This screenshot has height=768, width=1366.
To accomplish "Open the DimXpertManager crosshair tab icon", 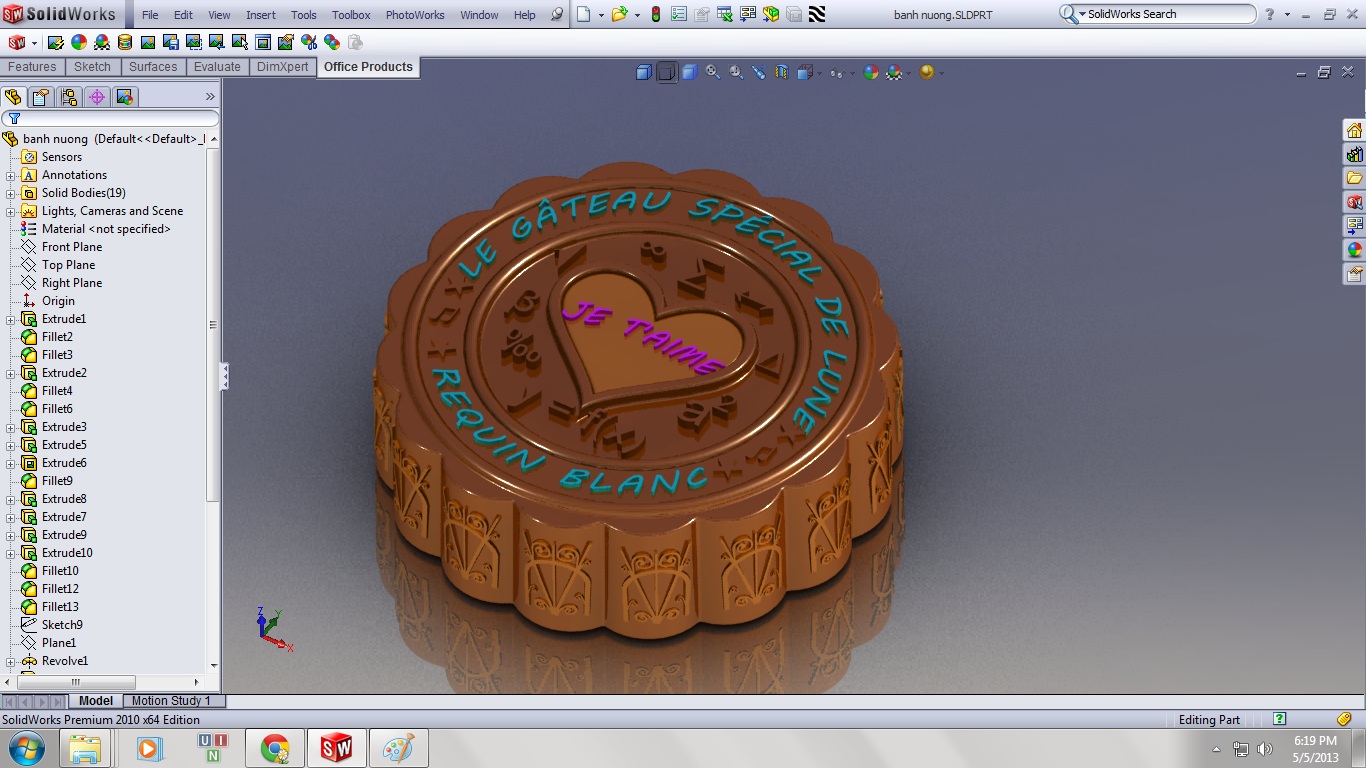I will 96,97.
